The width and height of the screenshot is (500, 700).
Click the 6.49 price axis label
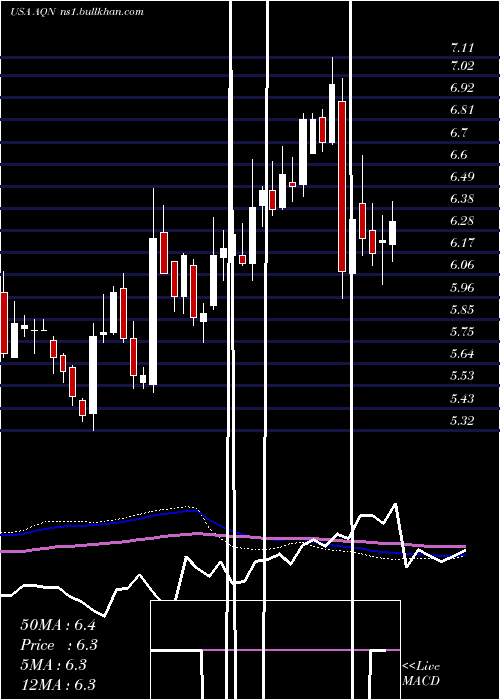point(462,177)
